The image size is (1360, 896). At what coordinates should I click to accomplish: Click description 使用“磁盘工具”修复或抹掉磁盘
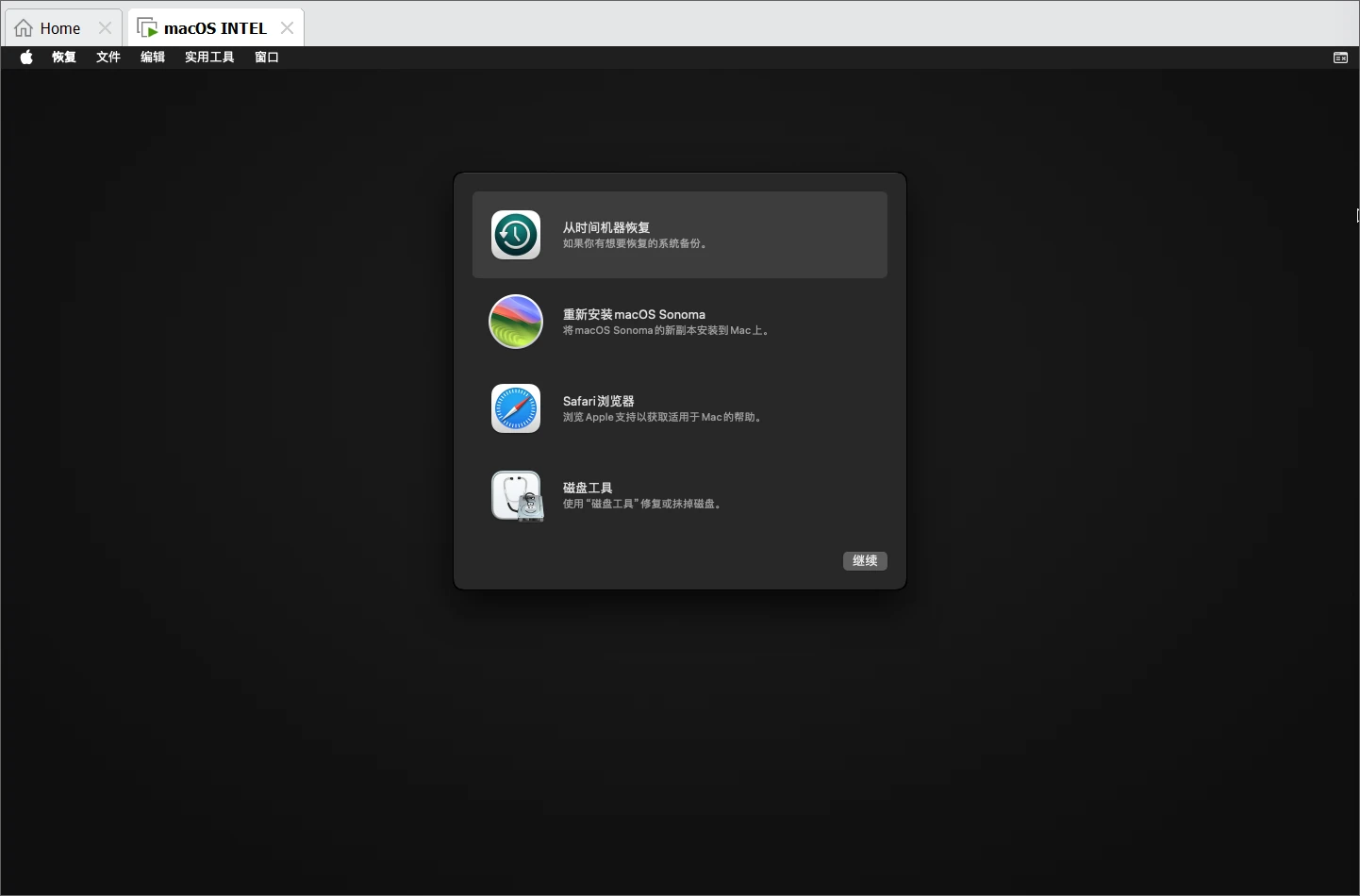click(644, 504)
